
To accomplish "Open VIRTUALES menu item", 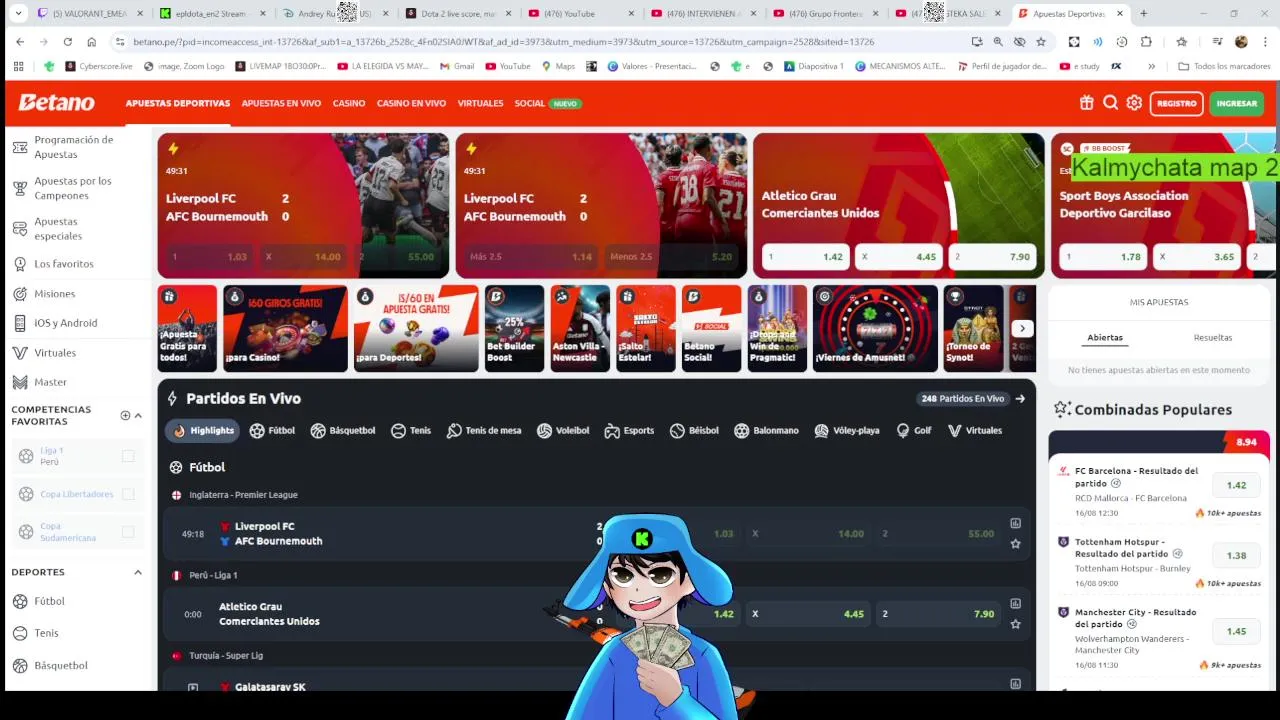I will point(480,103).
